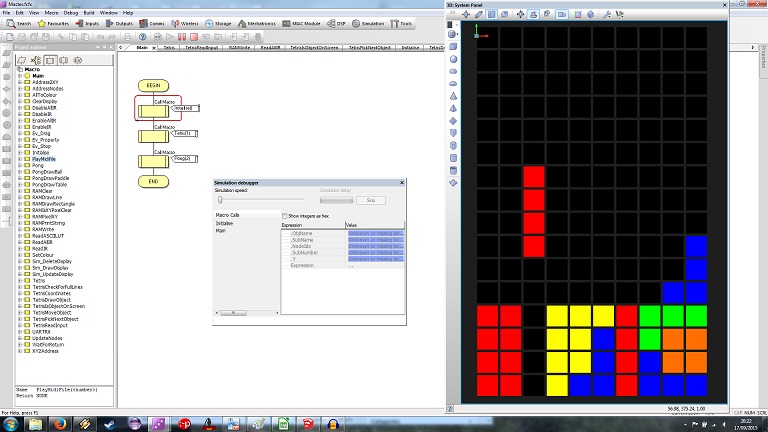Open the Outputs component category
Viewport: 768px width, 432px height.
pyautogui.click(x=119, y=23)
